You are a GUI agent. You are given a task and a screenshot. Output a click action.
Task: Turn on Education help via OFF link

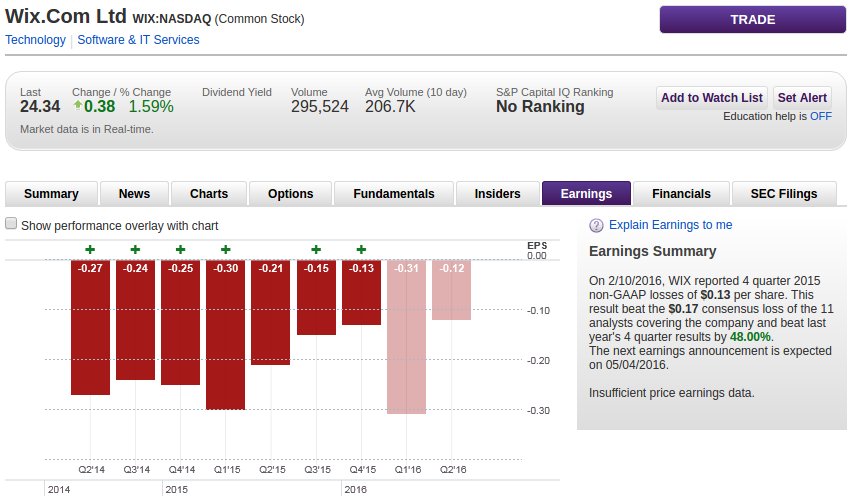(821, 116)
